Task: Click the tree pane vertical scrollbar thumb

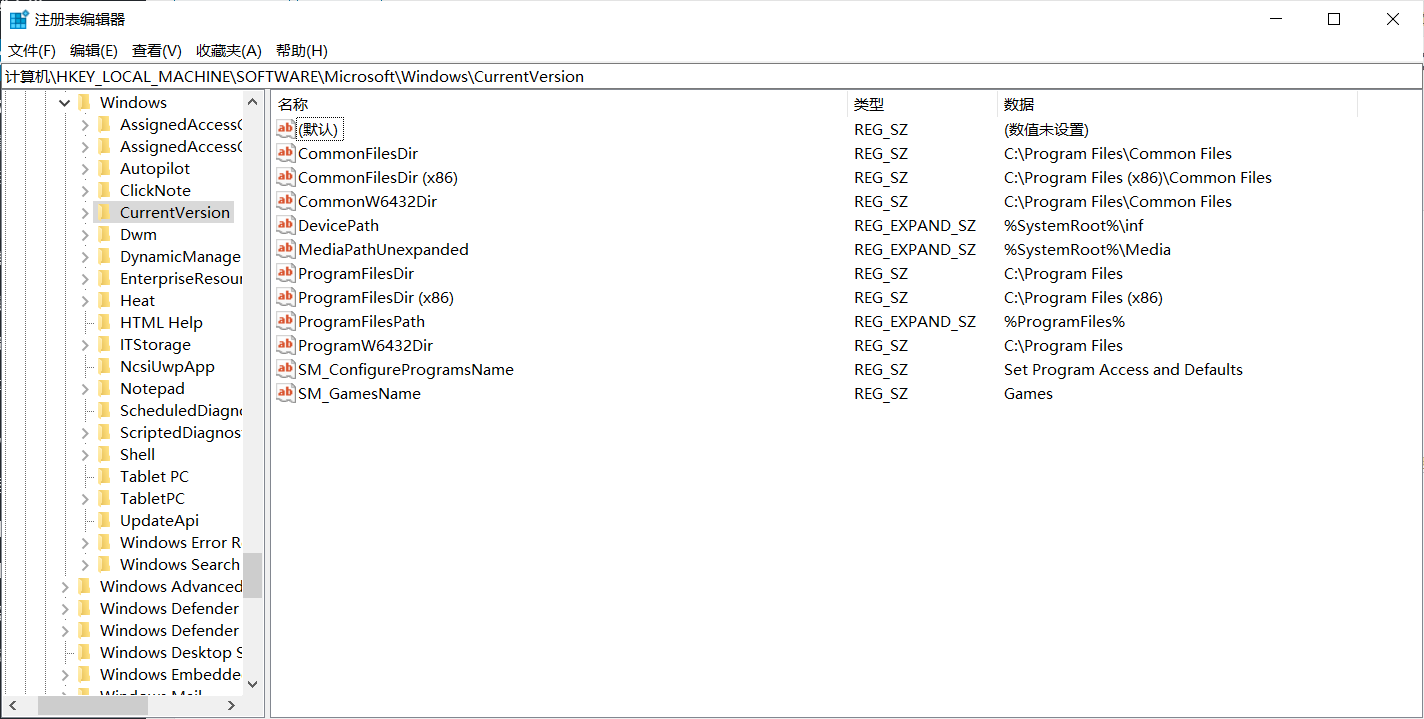Action: 252,575
